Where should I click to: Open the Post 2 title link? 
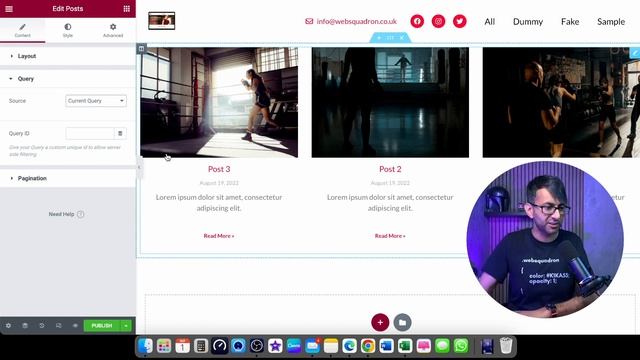tap(390, 169)
